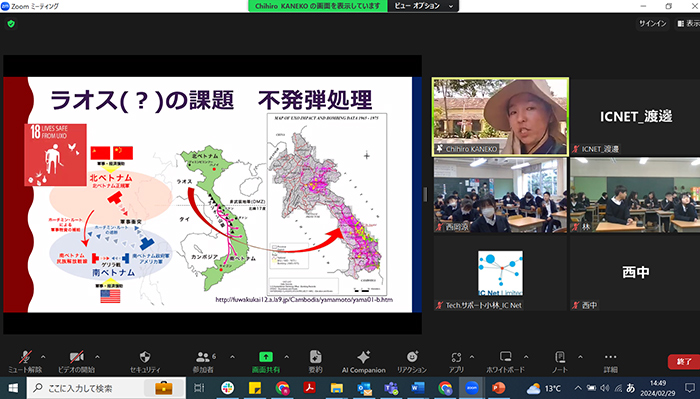This screenshot has width=700, height=399.
Task: Expand audio options arrow beside mute
Action: click(x=43, y=357)
